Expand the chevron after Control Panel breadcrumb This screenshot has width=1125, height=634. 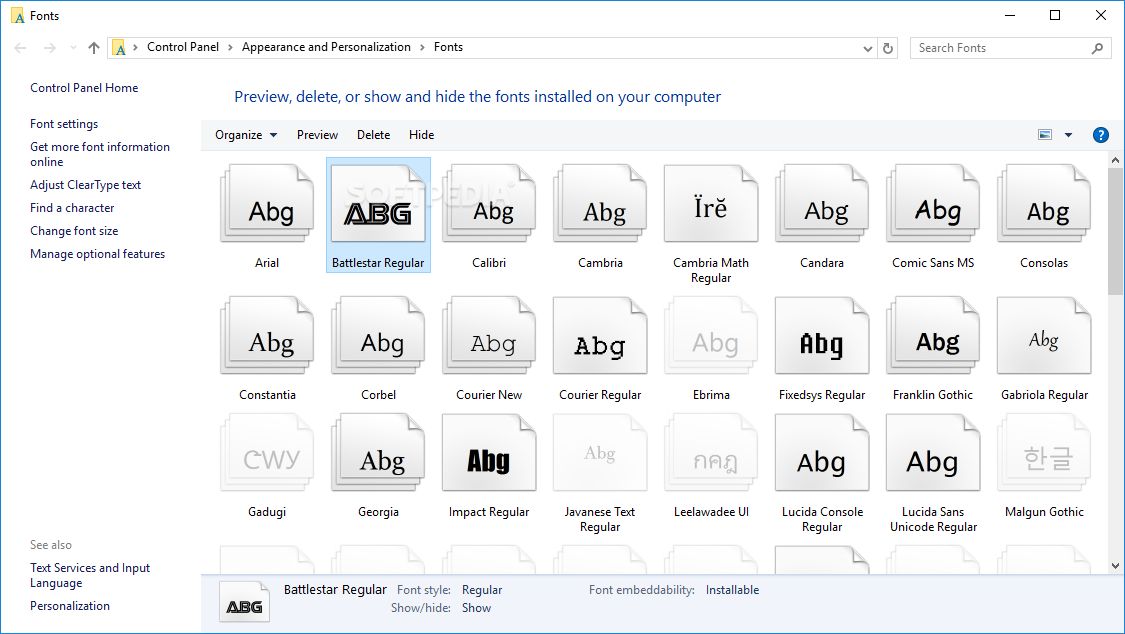pos(230,47)
